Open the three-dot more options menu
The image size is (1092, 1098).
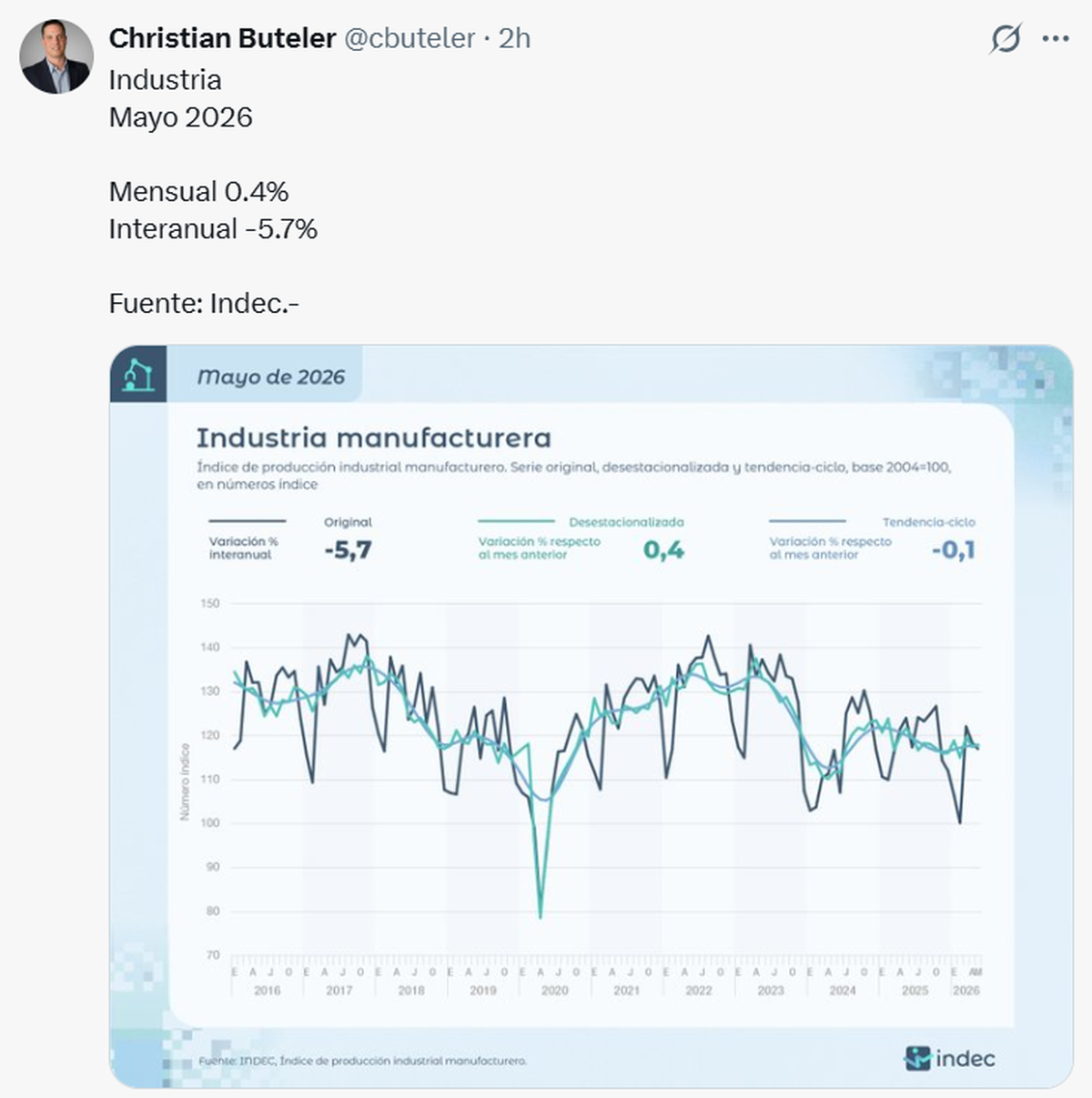pyautogui.click(x=1056, y=39)
